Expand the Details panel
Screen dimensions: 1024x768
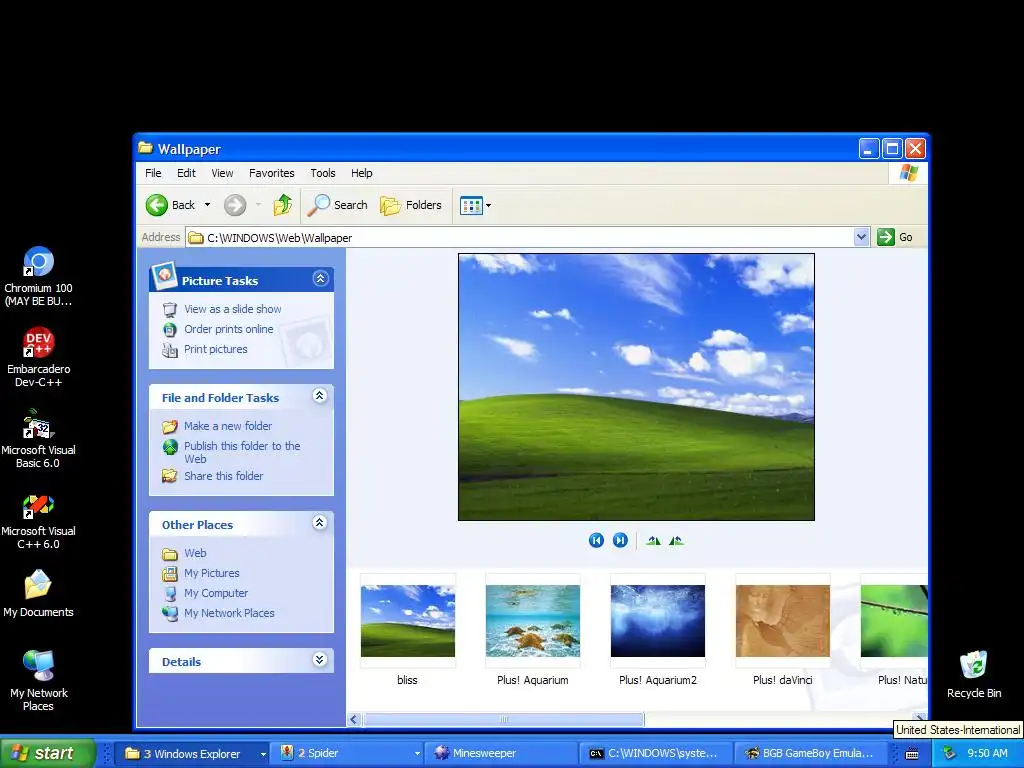pyautogui.click(x=320, y=660)
